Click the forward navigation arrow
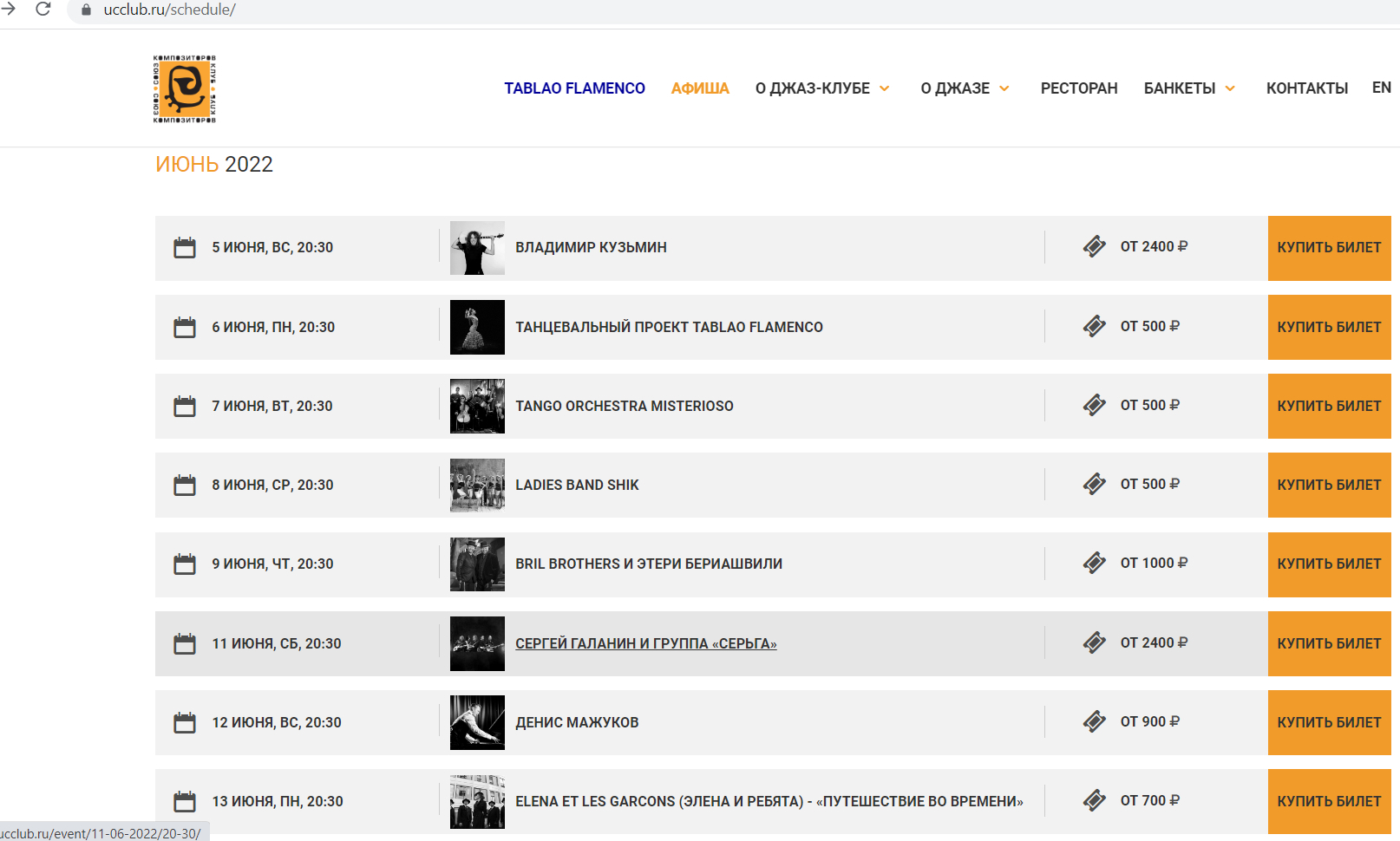The image size is (1400, 841). (x=9, y=10)
